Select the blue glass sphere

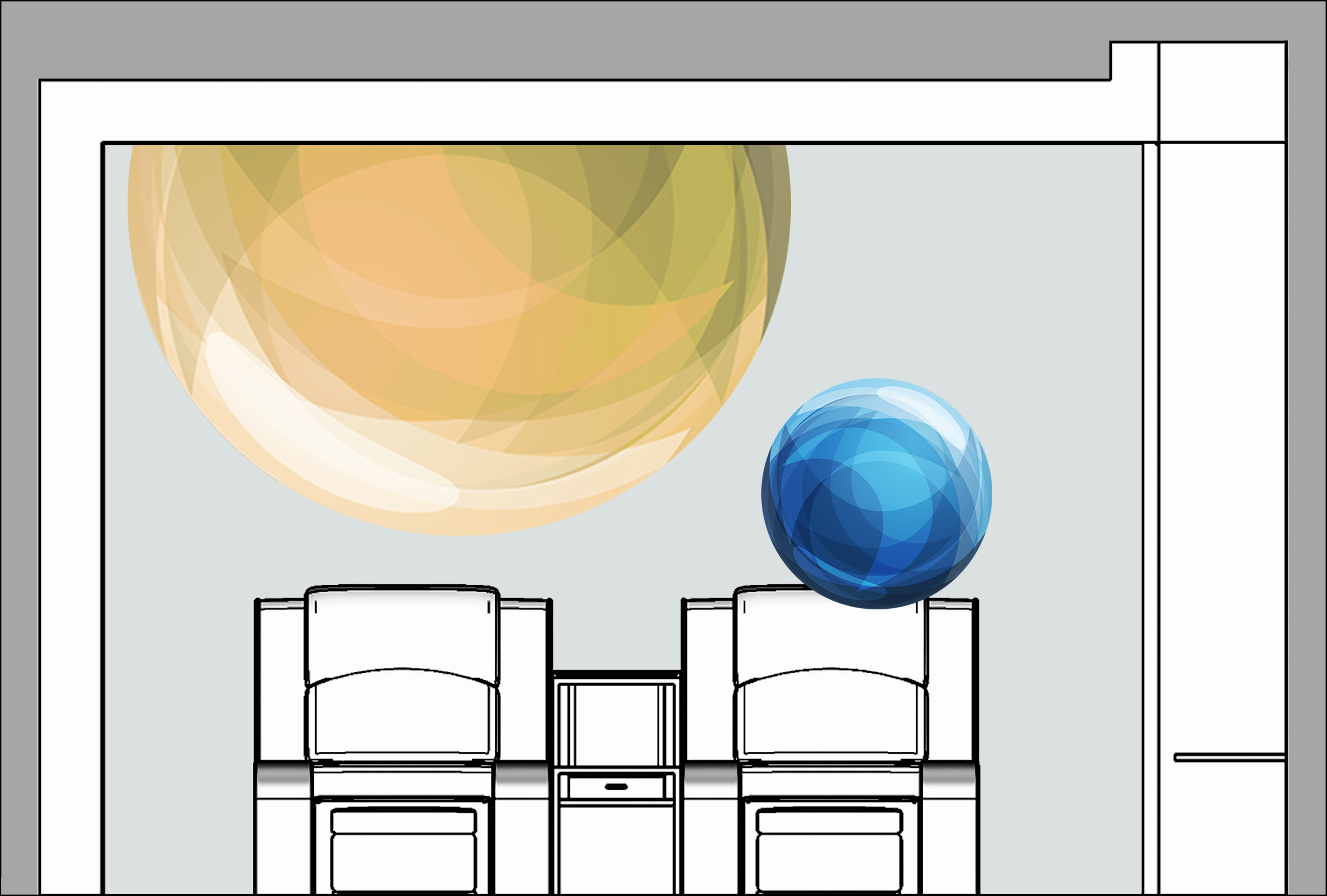tap(877, 494)
